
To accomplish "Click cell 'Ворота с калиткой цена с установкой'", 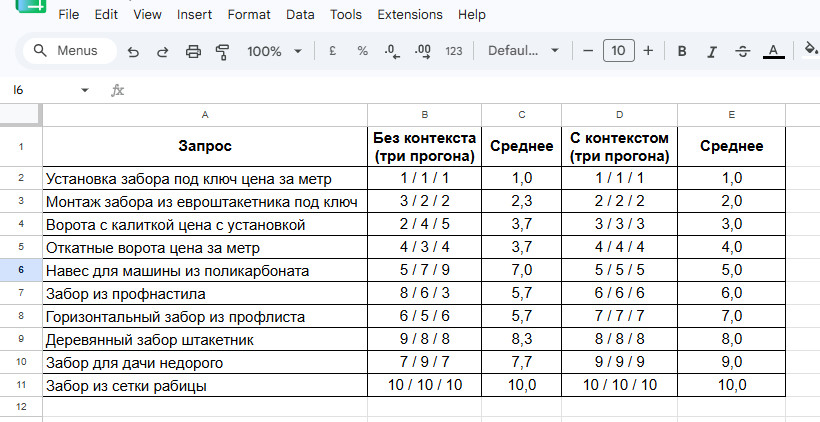I will (x=205, y=224).
